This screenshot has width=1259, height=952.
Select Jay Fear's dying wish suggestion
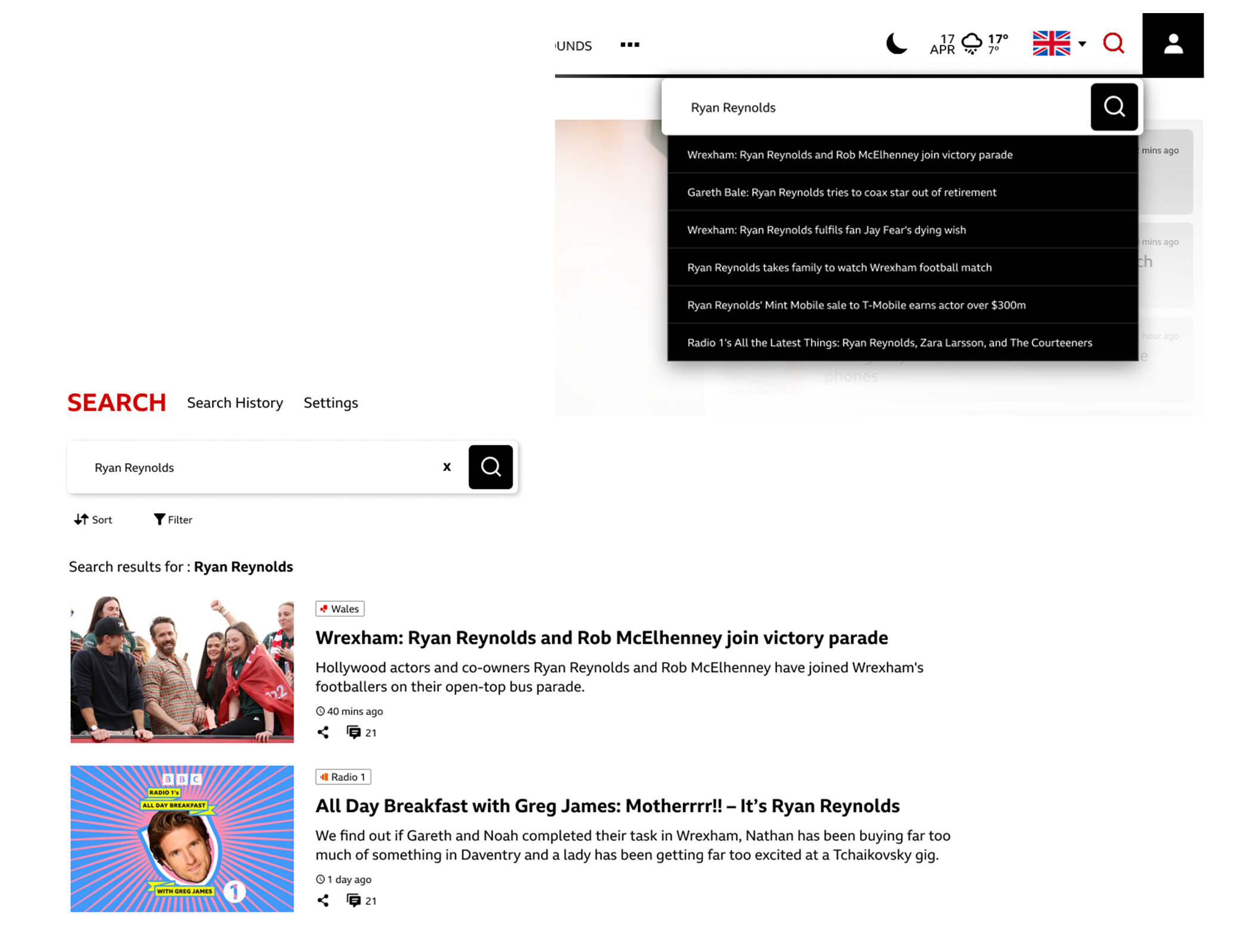[x=902, y=230]
